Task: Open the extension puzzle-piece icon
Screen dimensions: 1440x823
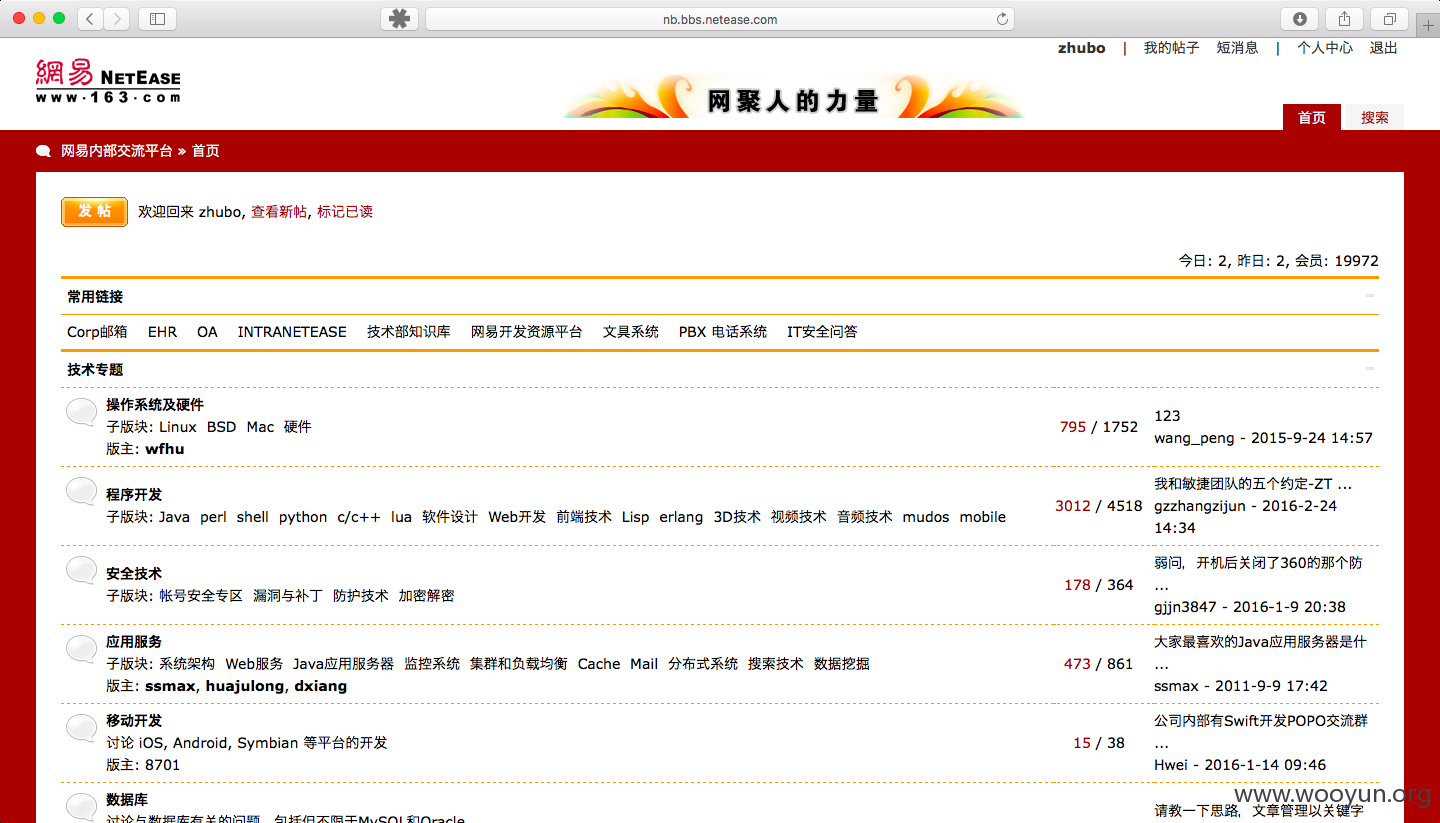Action: [x=399, y=19]
